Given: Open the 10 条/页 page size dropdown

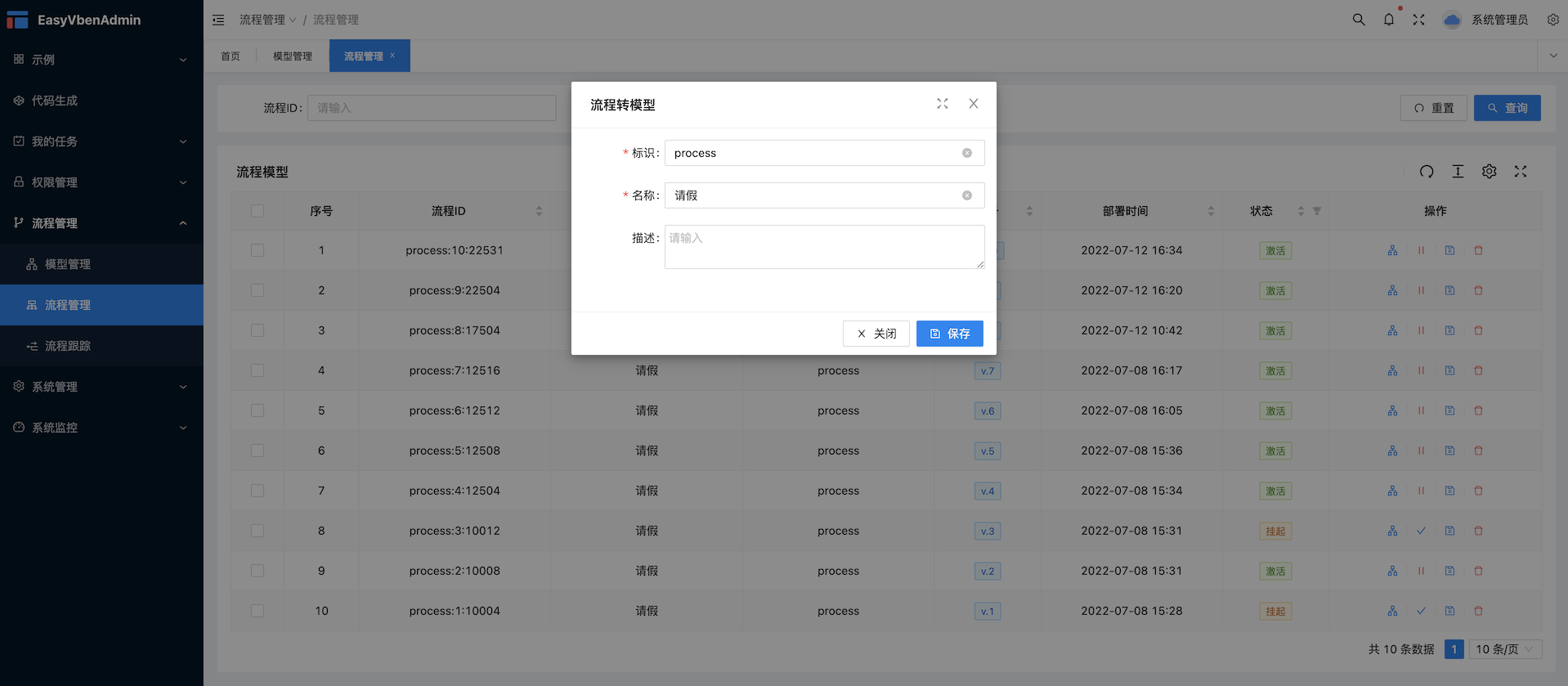Looking at the screenshot, I should [x=1506, y=649].
